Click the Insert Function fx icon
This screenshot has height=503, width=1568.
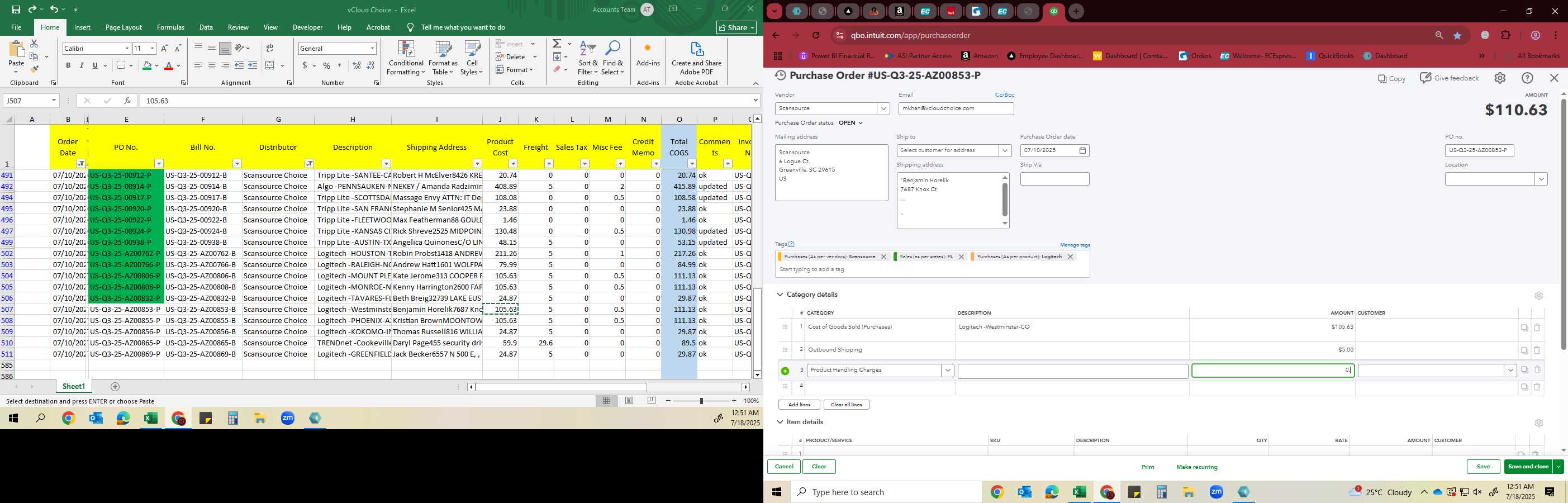pyautogui.click(x=127, y=101)
